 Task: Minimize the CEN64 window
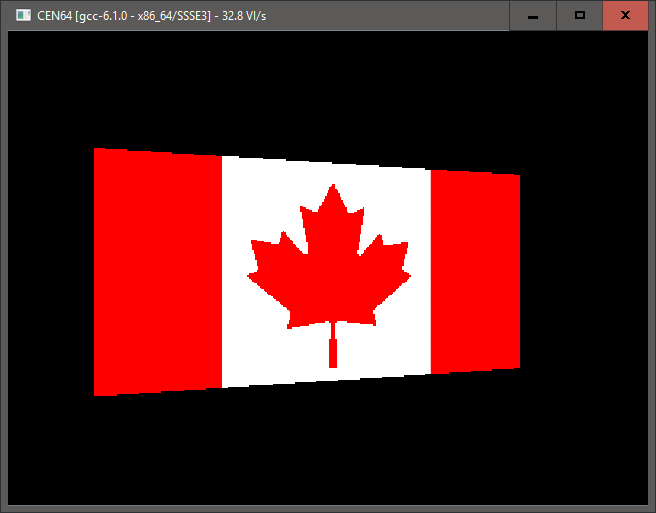(533, 15)
